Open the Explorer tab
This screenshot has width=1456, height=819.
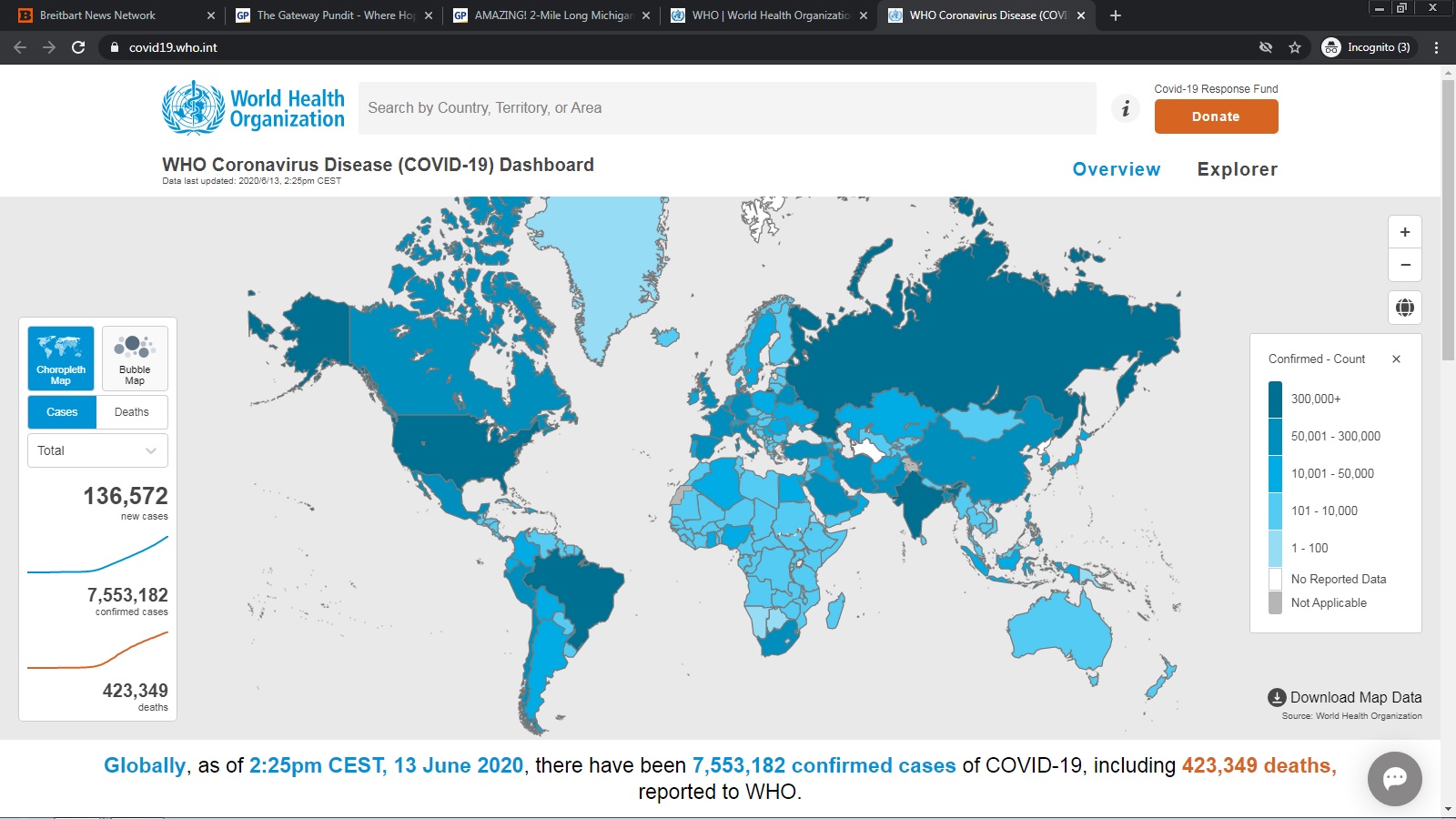[x=1237, y=169]
